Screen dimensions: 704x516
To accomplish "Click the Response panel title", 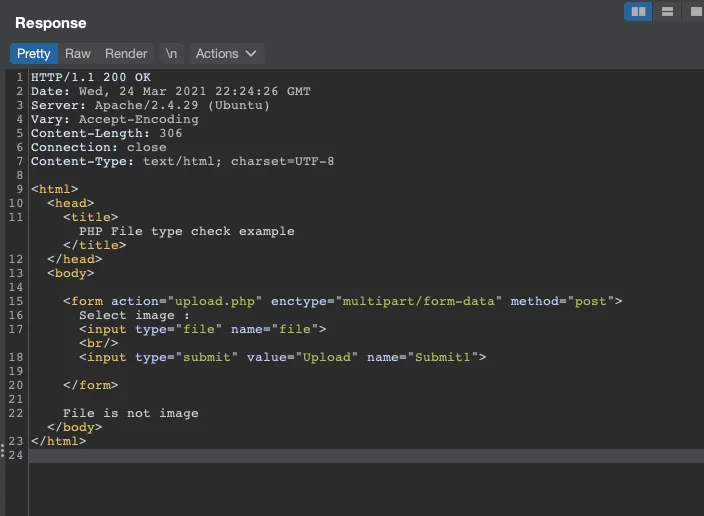I will 51,22.
